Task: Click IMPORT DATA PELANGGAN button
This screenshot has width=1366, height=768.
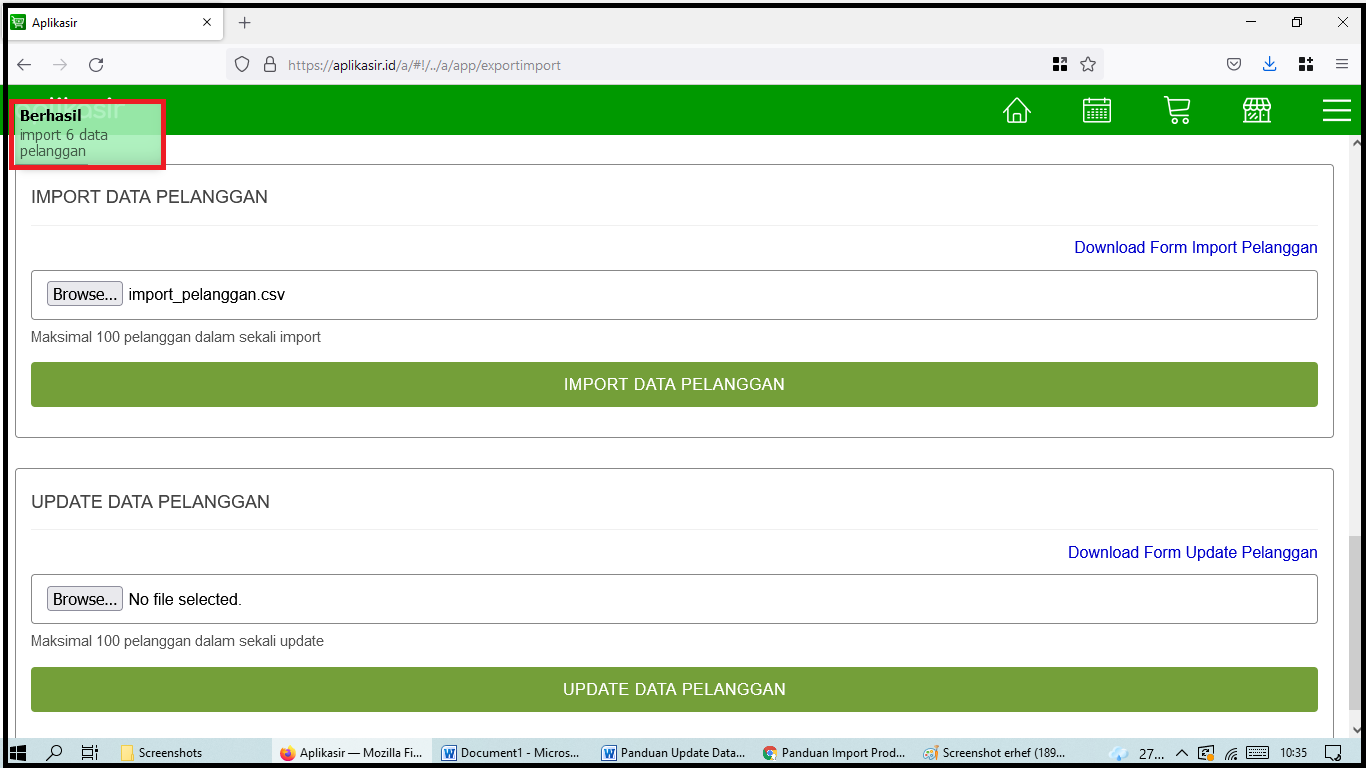Action: click(674, 384)
